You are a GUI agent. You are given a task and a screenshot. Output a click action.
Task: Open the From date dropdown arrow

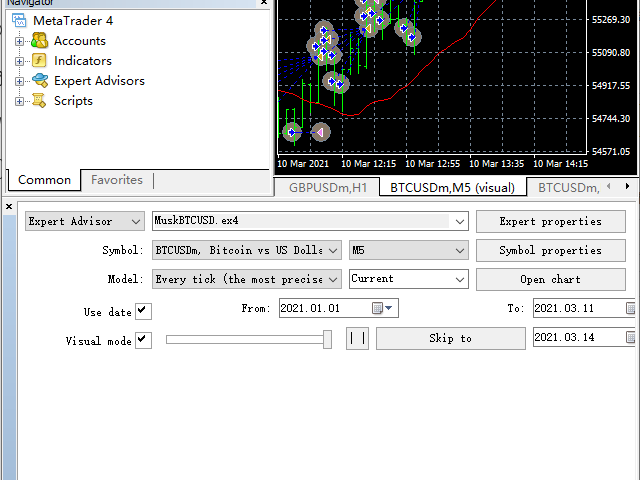coord(389,308)
